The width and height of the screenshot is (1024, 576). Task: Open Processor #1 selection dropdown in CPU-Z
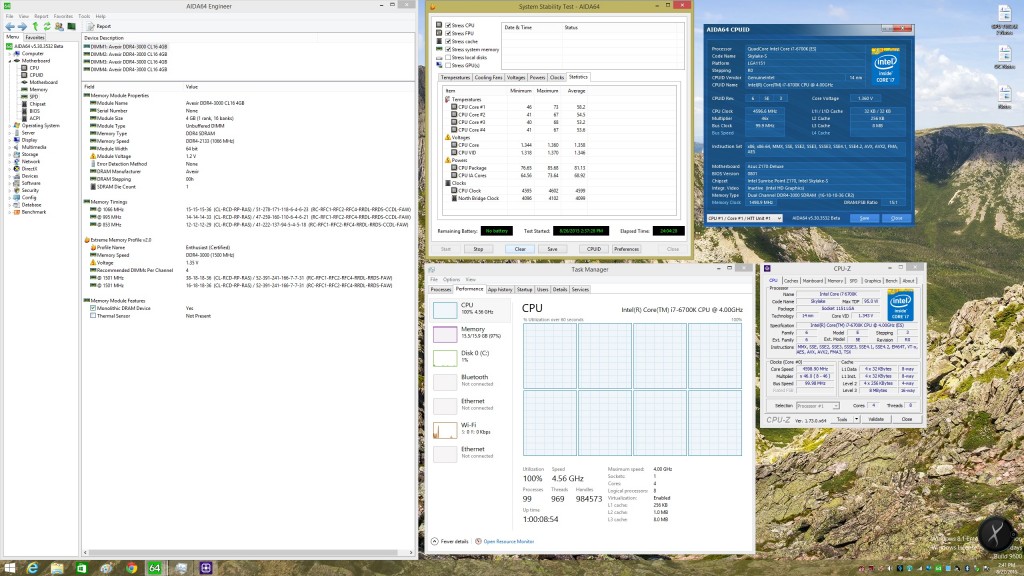coord(817,406)
